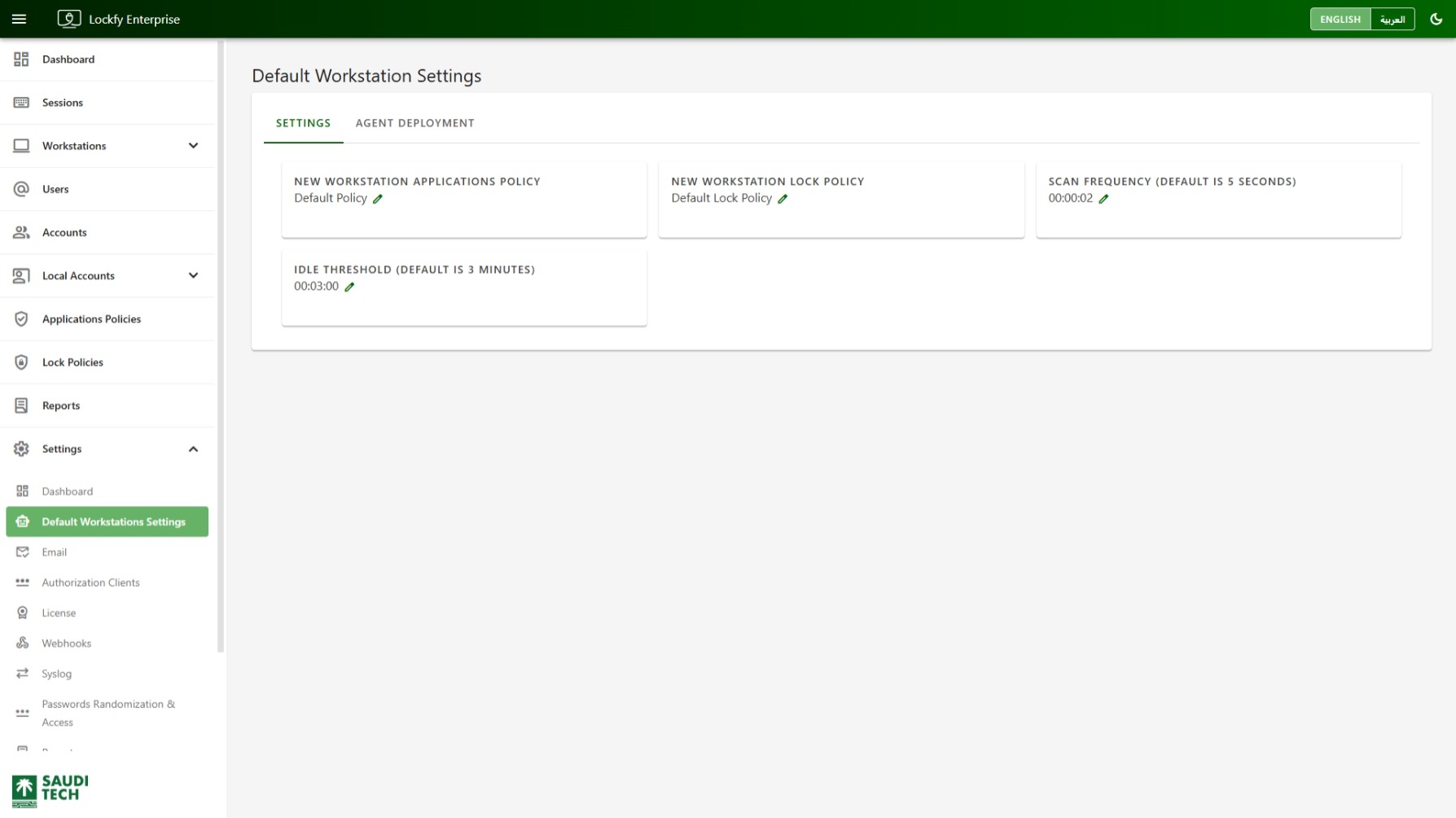Click the Reports document icon
1456x818 pixels.
click(x=21, y=405)
